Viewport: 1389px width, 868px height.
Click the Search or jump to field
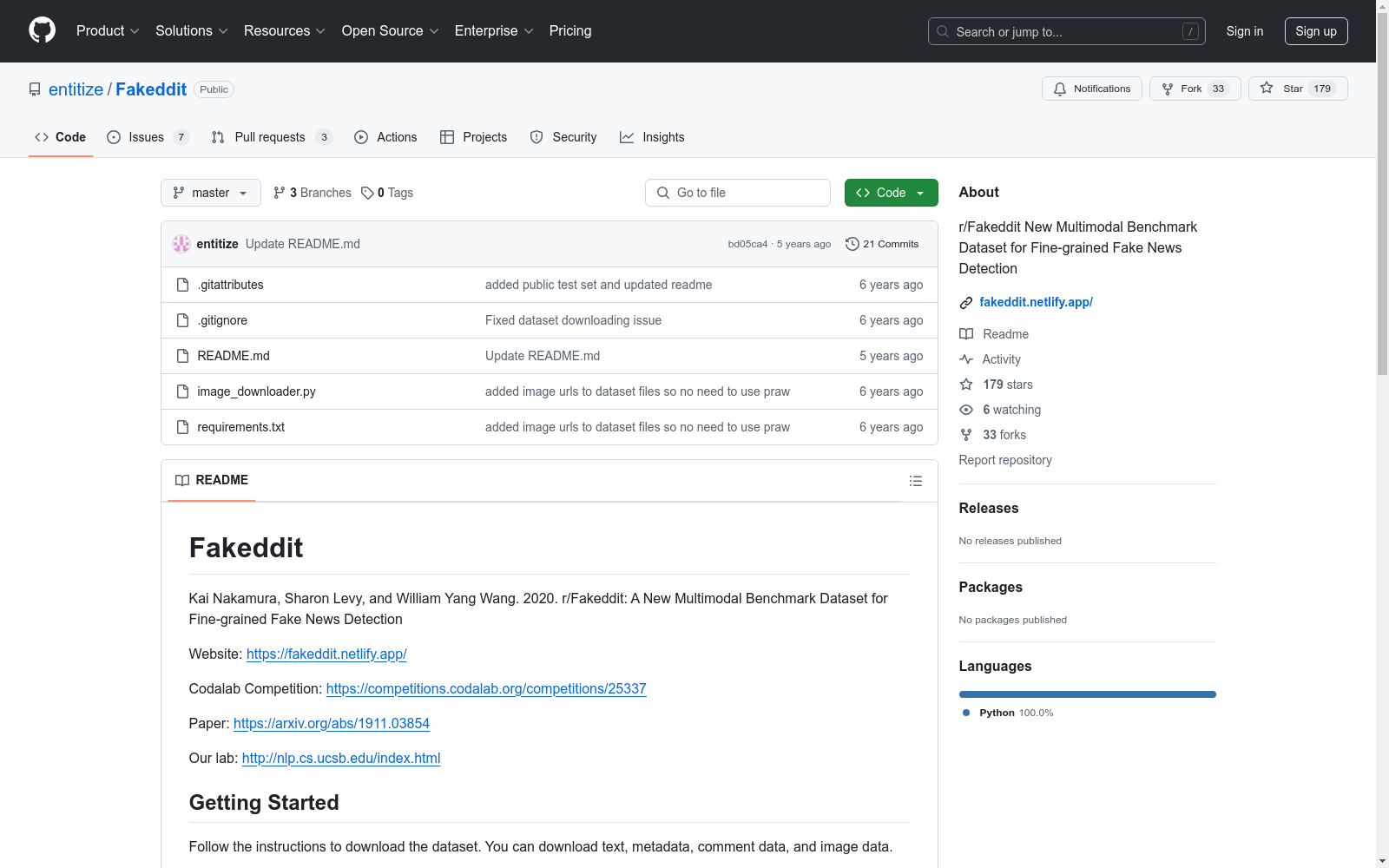[x=1067, y=31]
